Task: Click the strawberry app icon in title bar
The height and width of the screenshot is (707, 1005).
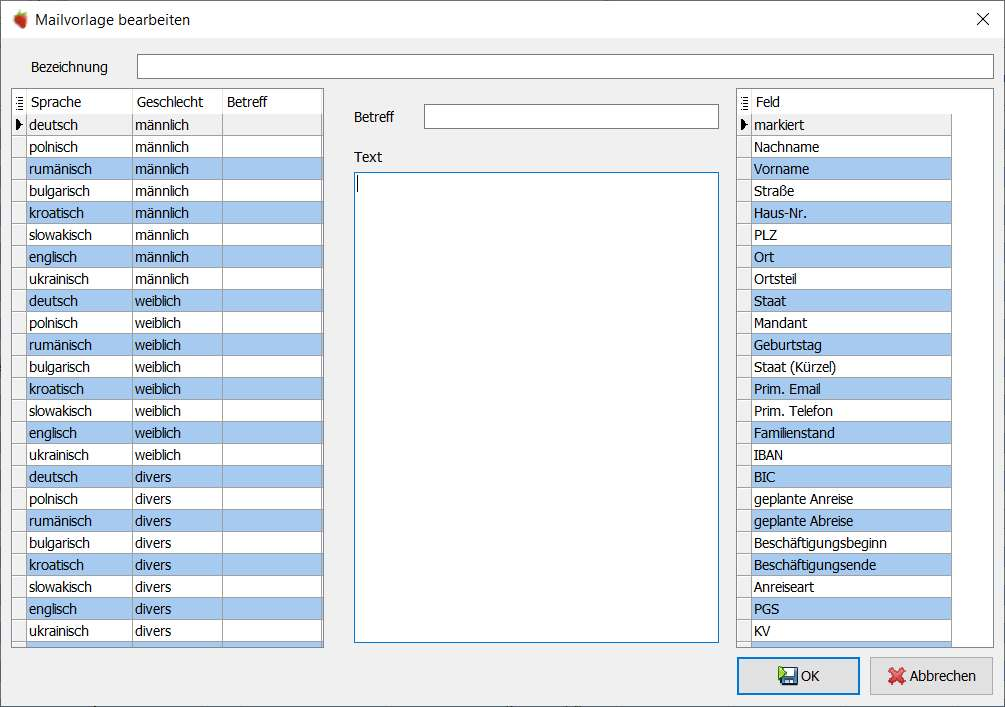Action: 21,19
